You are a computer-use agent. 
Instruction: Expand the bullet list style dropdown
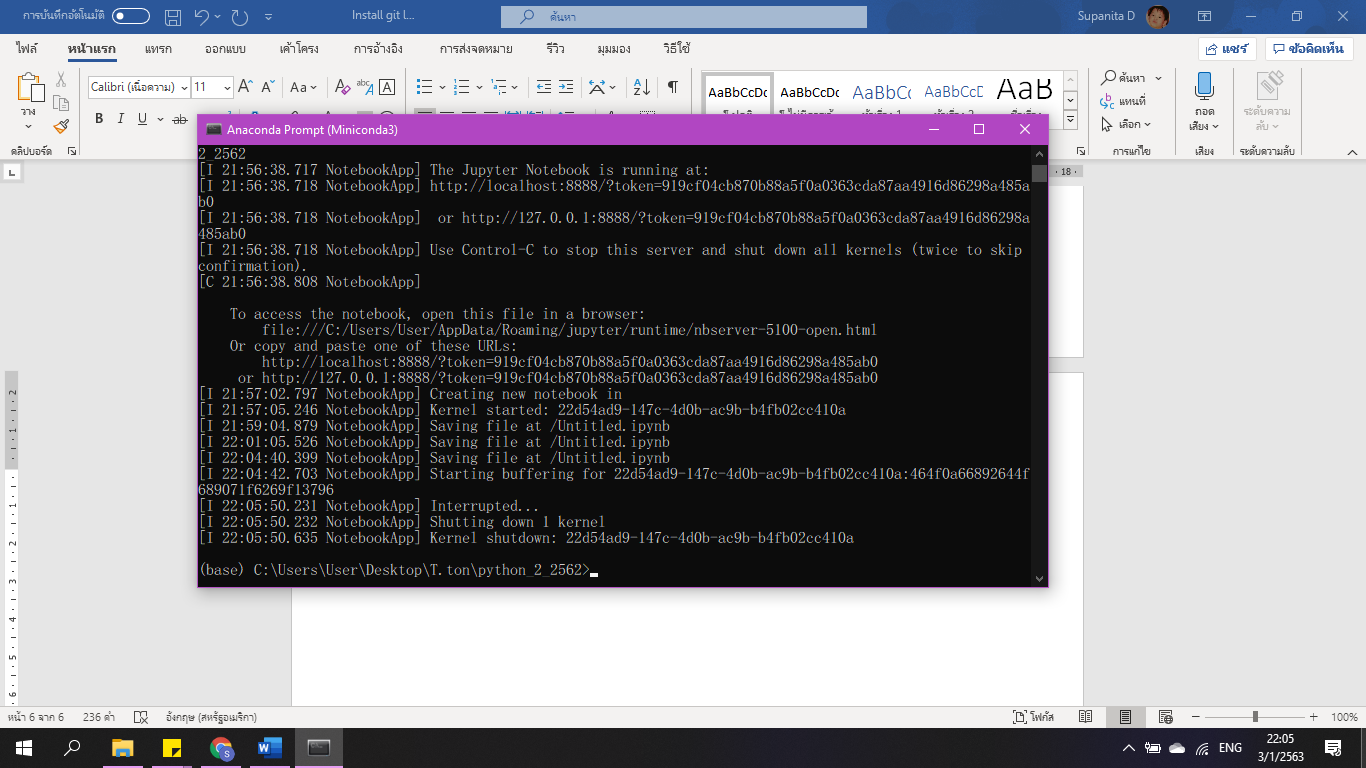[x=441, y=87]
